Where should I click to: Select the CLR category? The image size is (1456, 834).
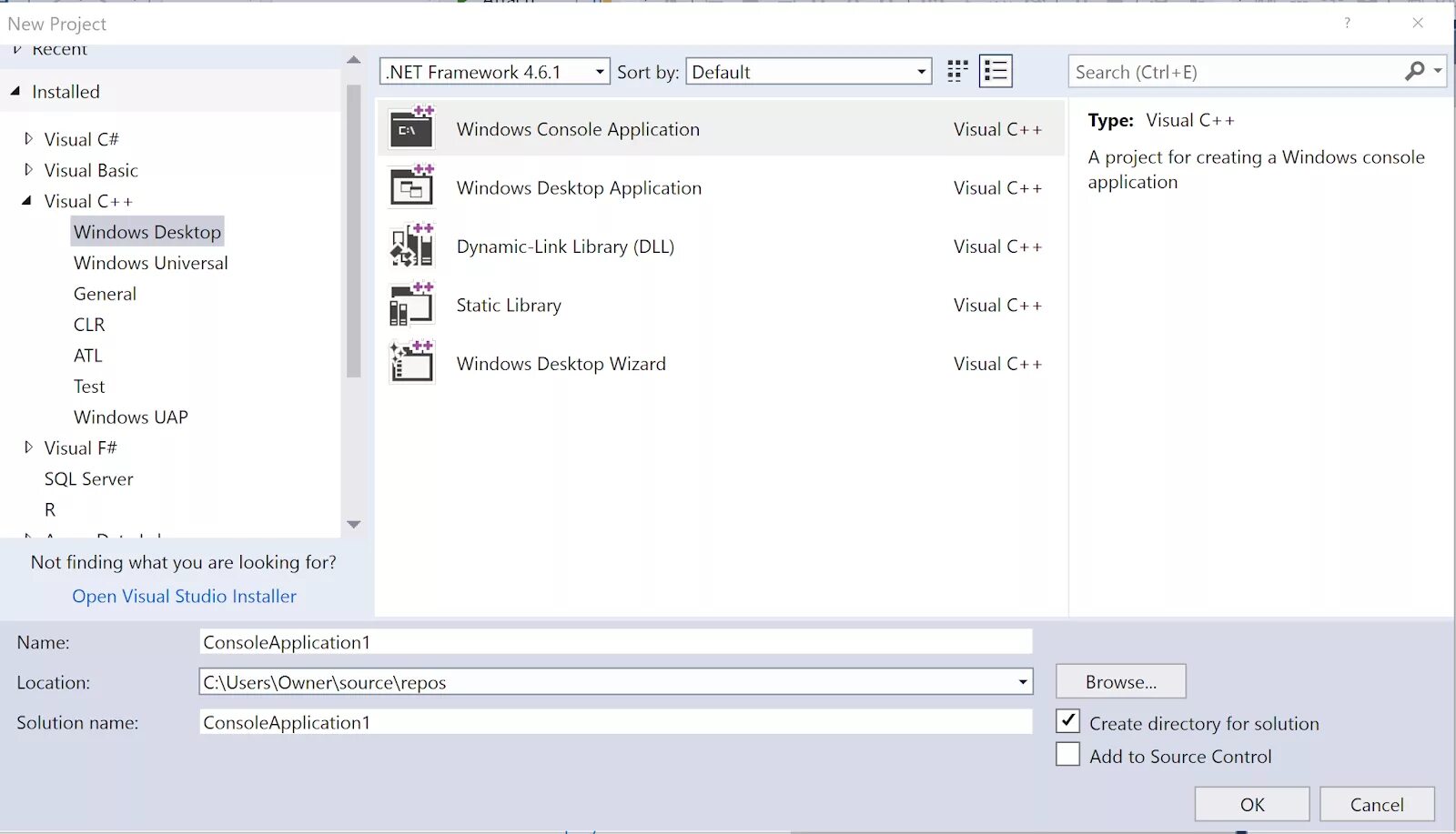pos(89,325)
